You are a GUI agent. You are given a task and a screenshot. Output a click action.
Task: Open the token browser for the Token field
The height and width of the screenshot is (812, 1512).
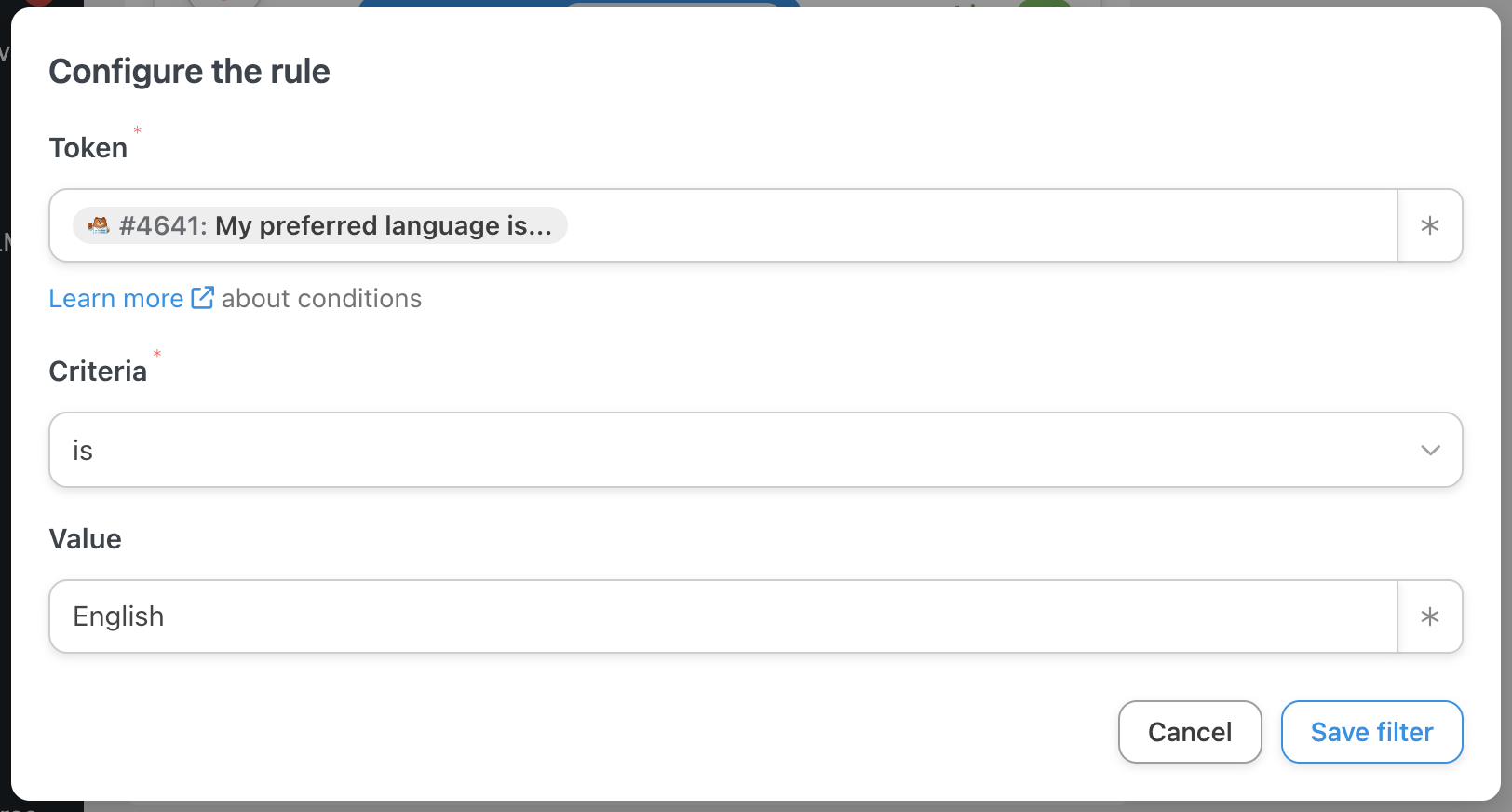coord(1430,225)
